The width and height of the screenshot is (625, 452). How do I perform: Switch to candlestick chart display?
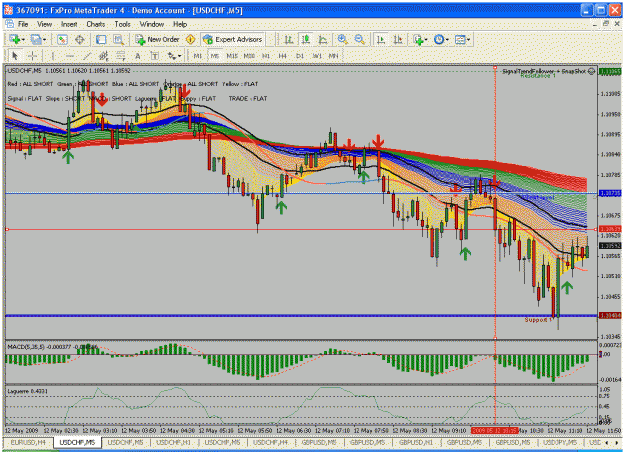tap(306, 39)
